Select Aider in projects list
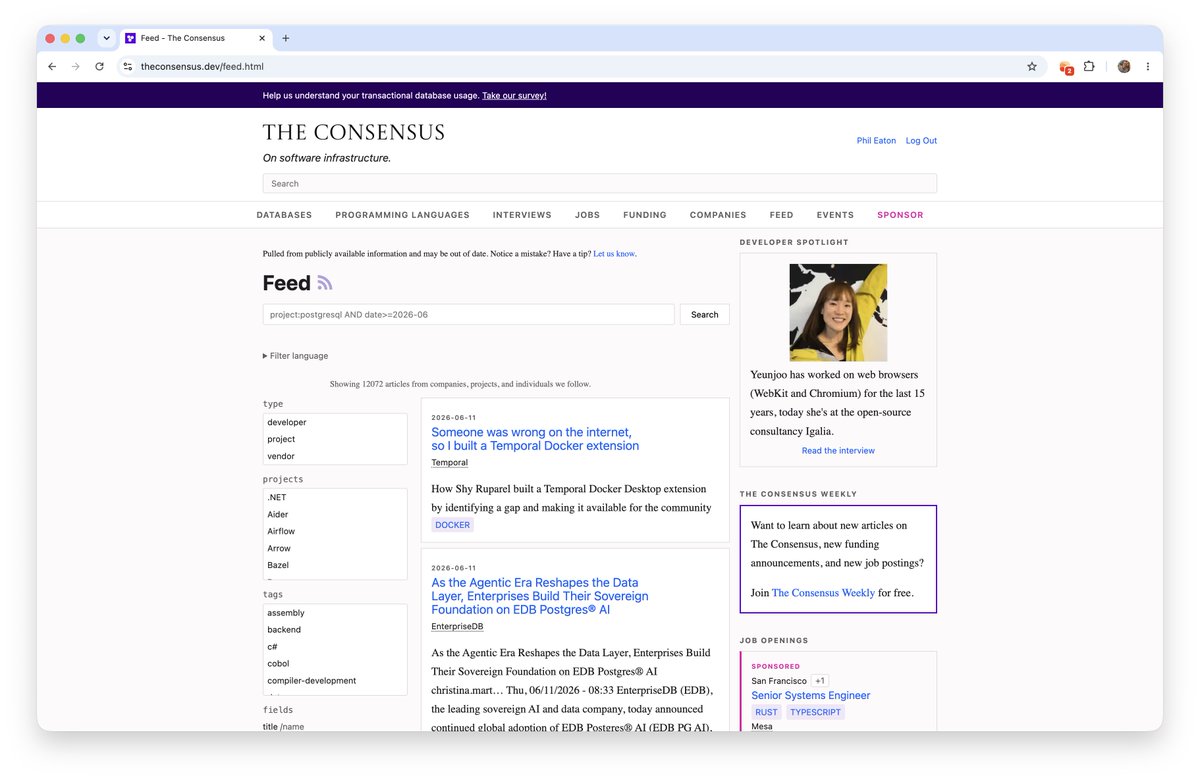 point(334,514)
